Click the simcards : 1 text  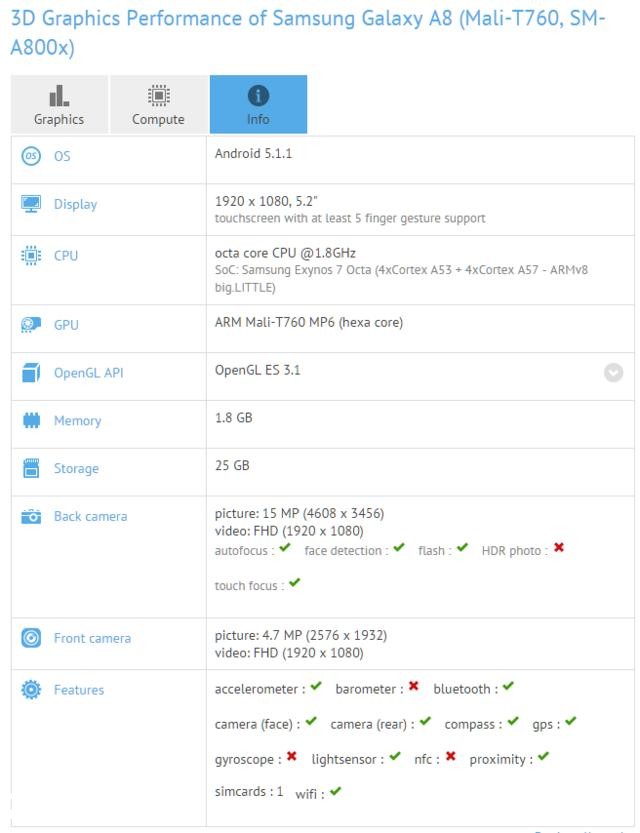tap(249, 792)
